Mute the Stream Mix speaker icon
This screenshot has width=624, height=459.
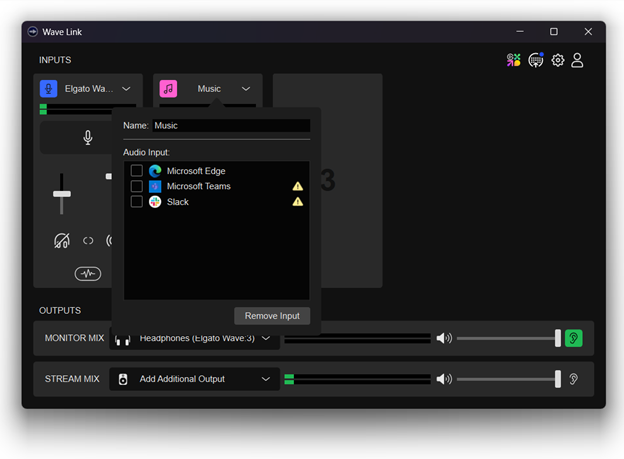(444, 379)
